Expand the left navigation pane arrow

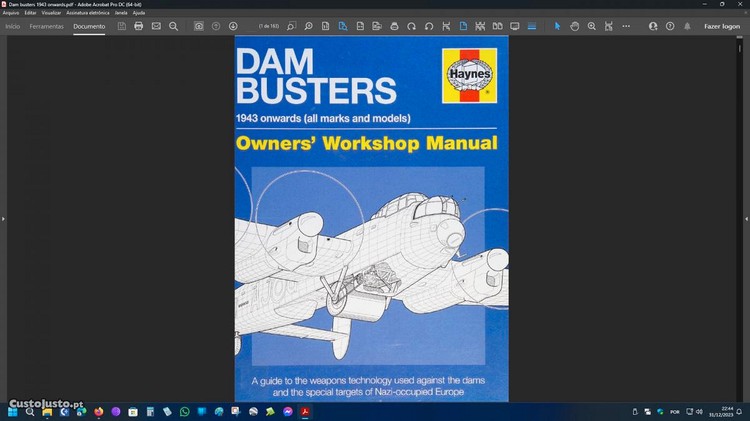[4, 218]
